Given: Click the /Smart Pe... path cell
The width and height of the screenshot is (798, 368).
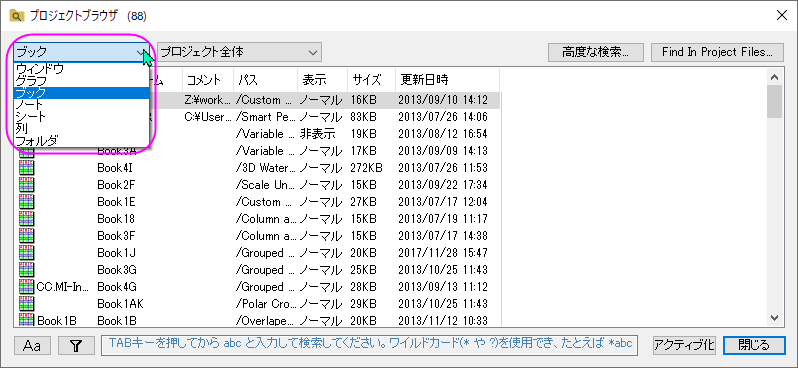Looking at the screenshot, I should tap(265, 117).
